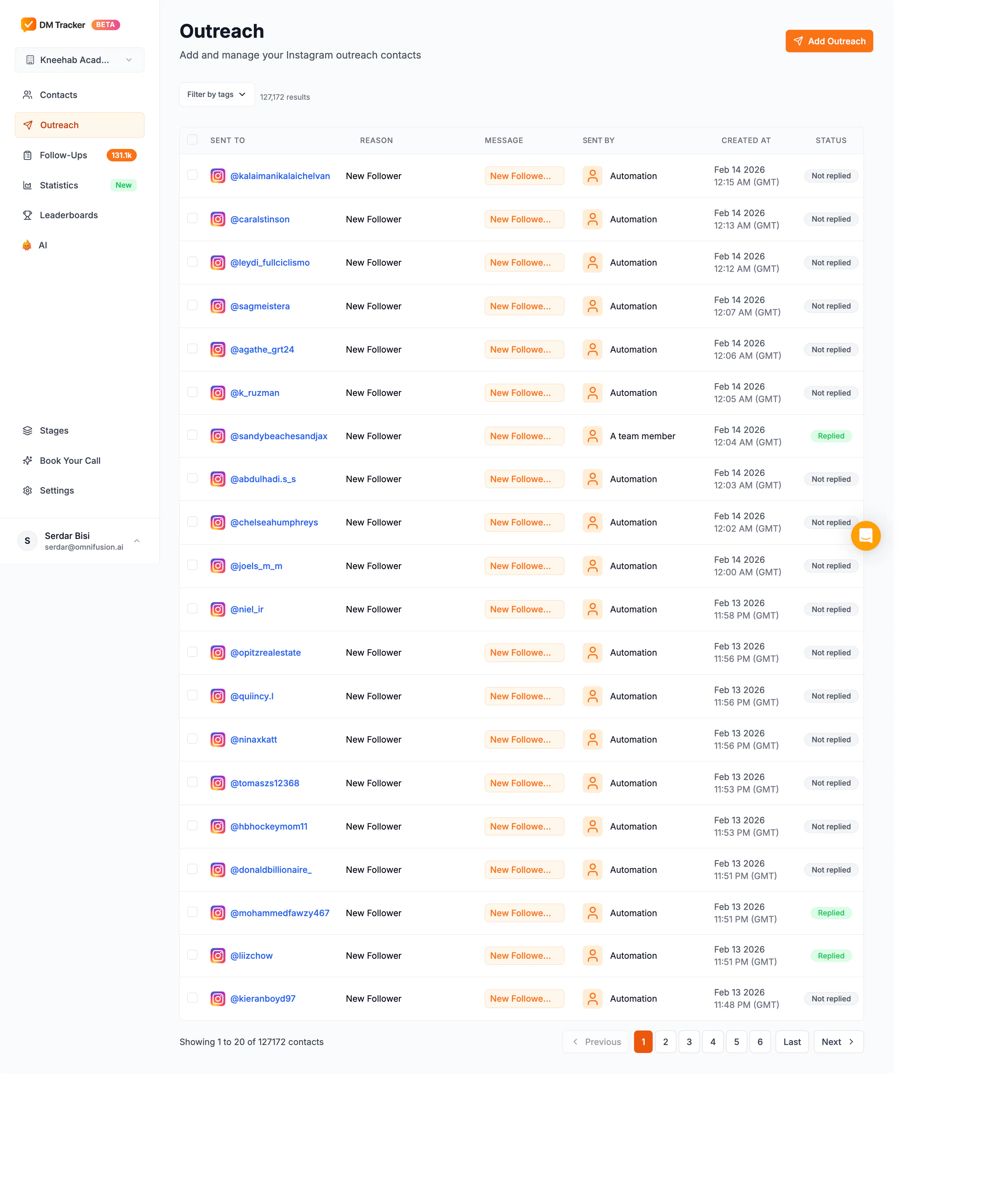
Task: Open the Follow-Ups section
Action: pyautogui.click(x=80, y=155)
